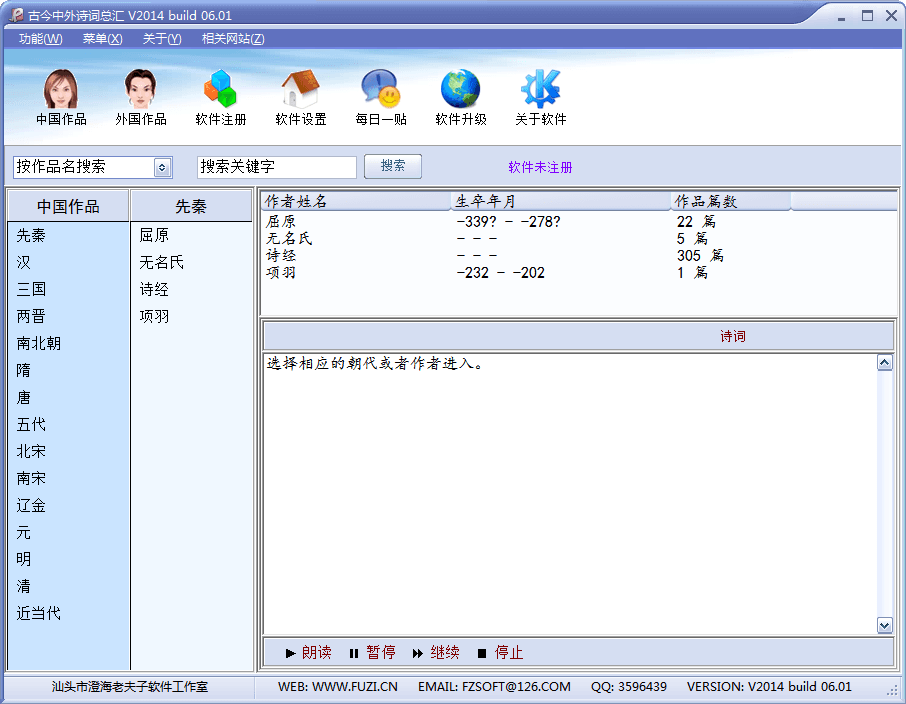This screenshot has height=704, width=906.
Task: Click the 软件注册 cubes icon
Action: coord(221,97)
